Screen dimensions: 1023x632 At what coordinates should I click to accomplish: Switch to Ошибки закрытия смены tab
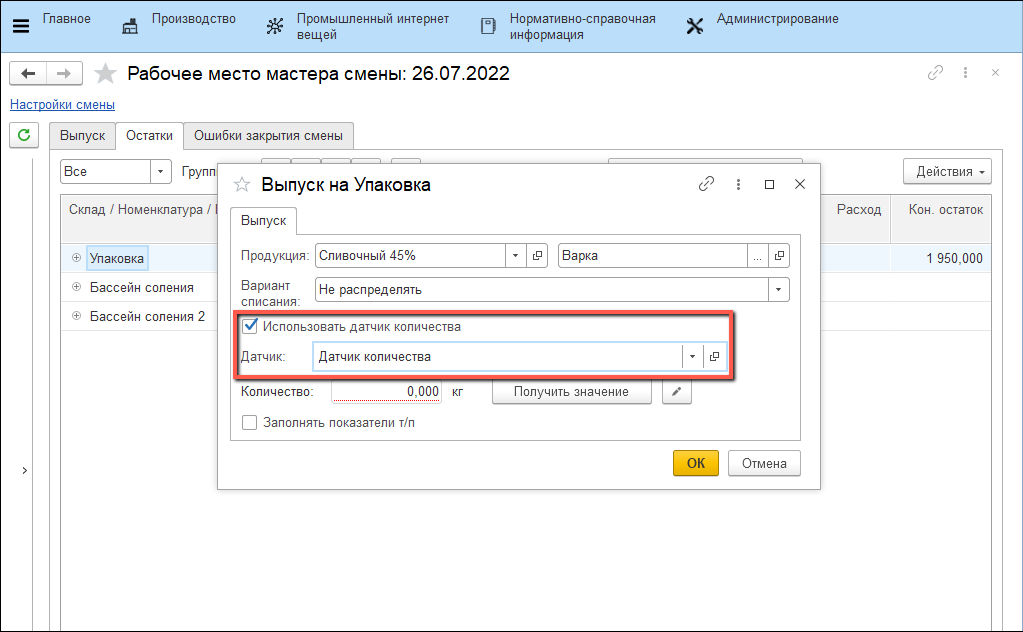(x=268, y=136)
